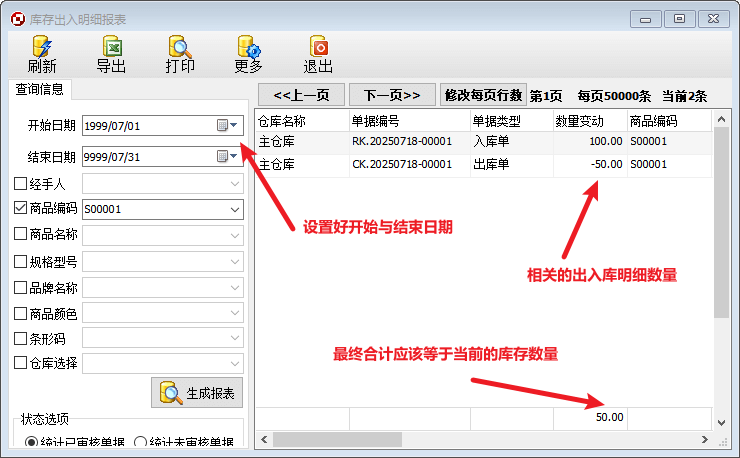
Task: Expand the 商品名称 dropdown list
Action: (235, 235)
